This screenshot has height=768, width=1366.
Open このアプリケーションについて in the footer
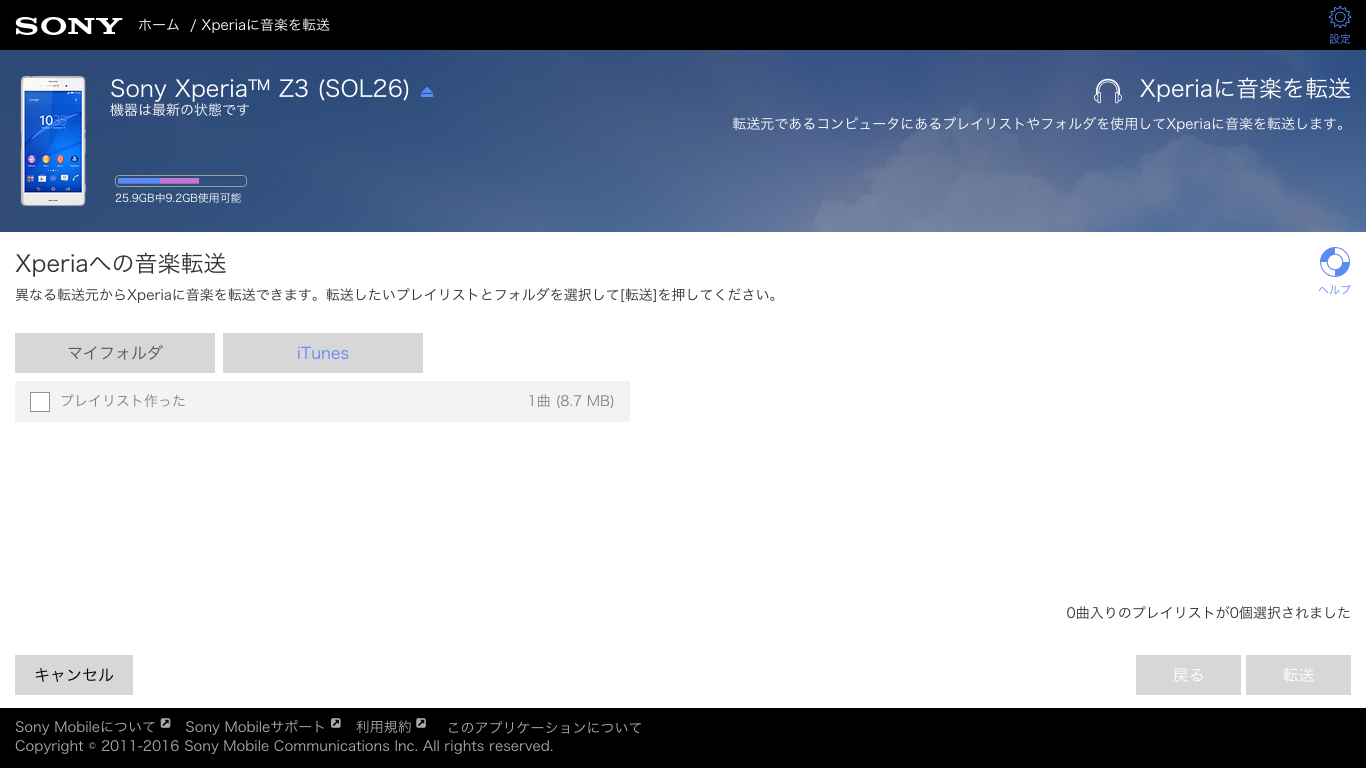click(x=544, y=727)
